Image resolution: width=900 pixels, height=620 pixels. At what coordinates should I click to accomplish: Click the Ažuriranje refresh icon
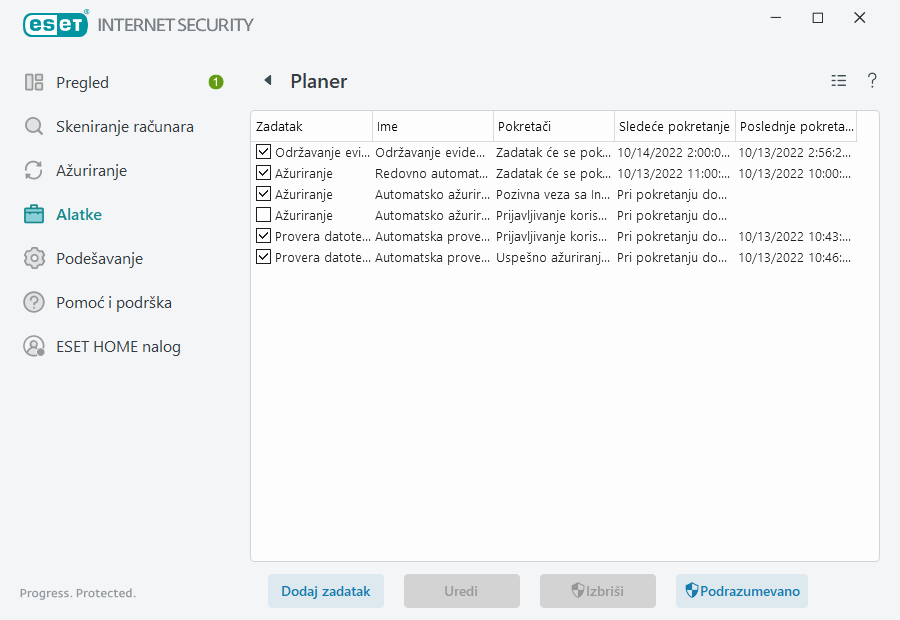pos(34,170)
